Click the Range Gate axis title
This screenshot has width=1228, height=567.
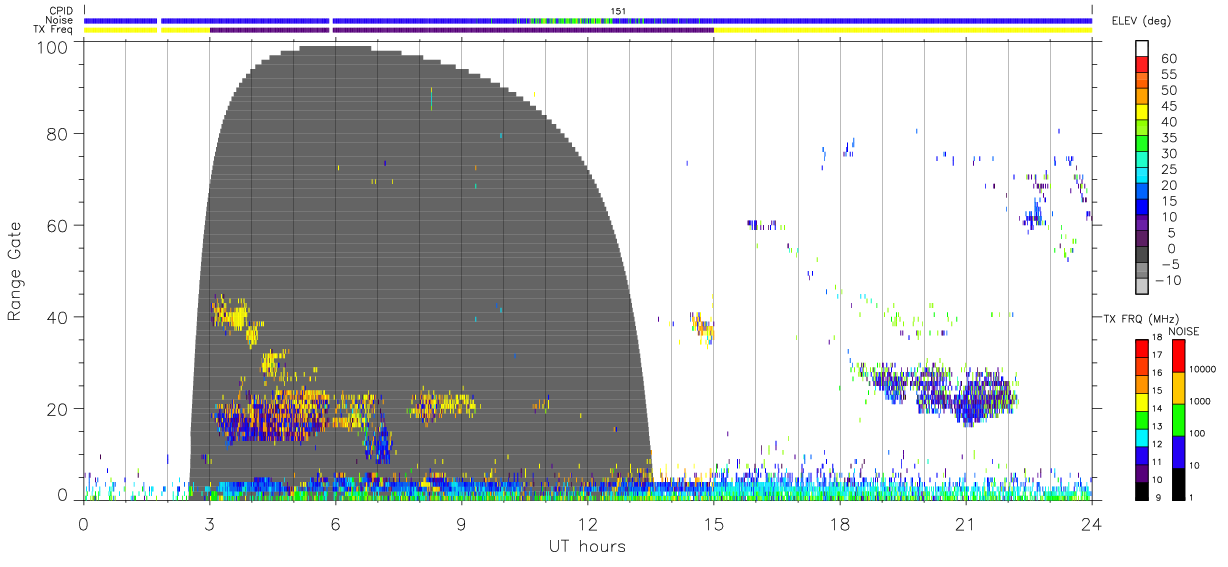click(16, 271)
